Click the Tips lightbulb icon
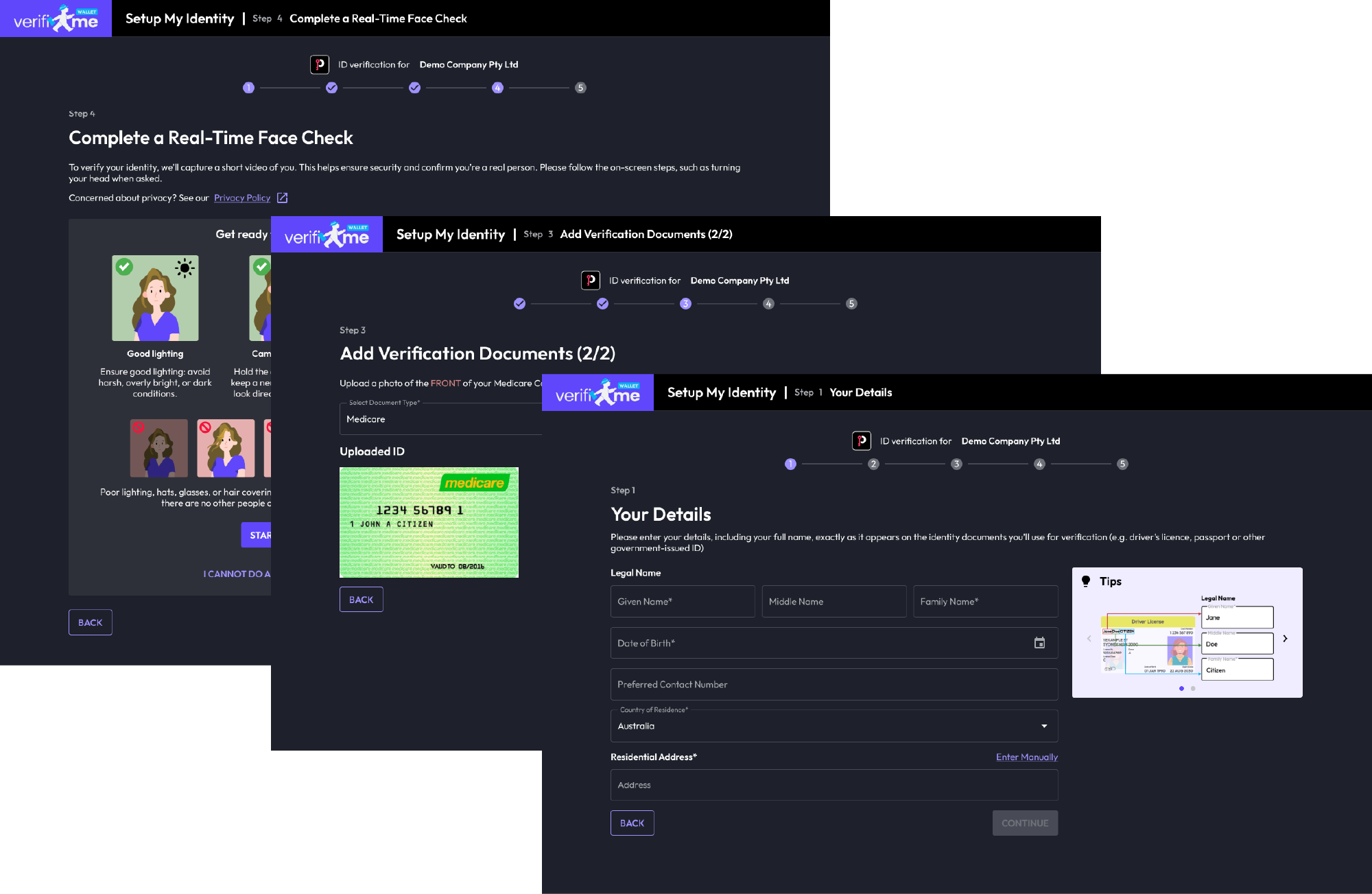The height and width of the screenshot is (894, 1372). tap(1086, 581)
